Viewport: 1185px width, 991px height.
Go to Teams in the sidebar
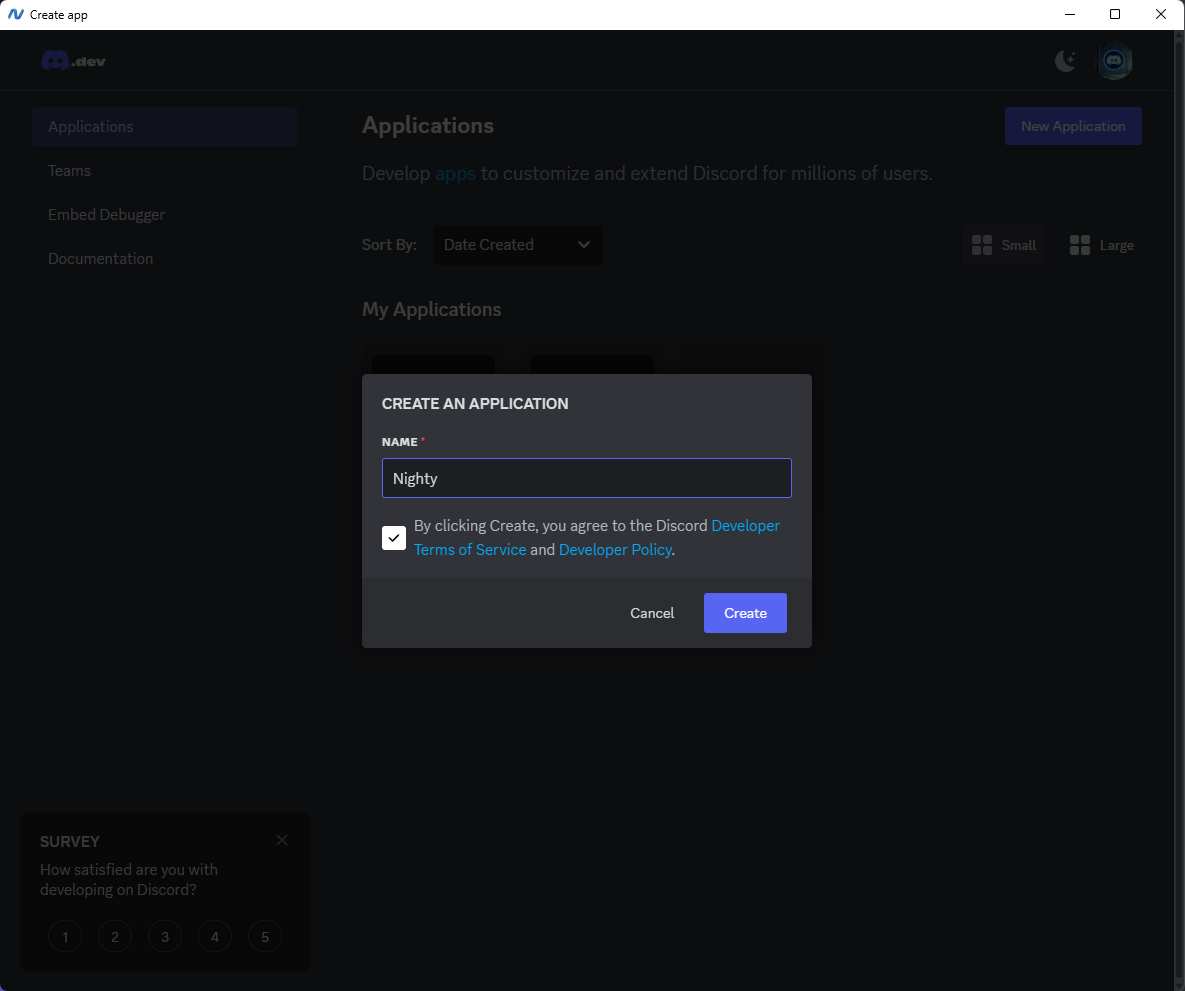[x=70, y=171]
